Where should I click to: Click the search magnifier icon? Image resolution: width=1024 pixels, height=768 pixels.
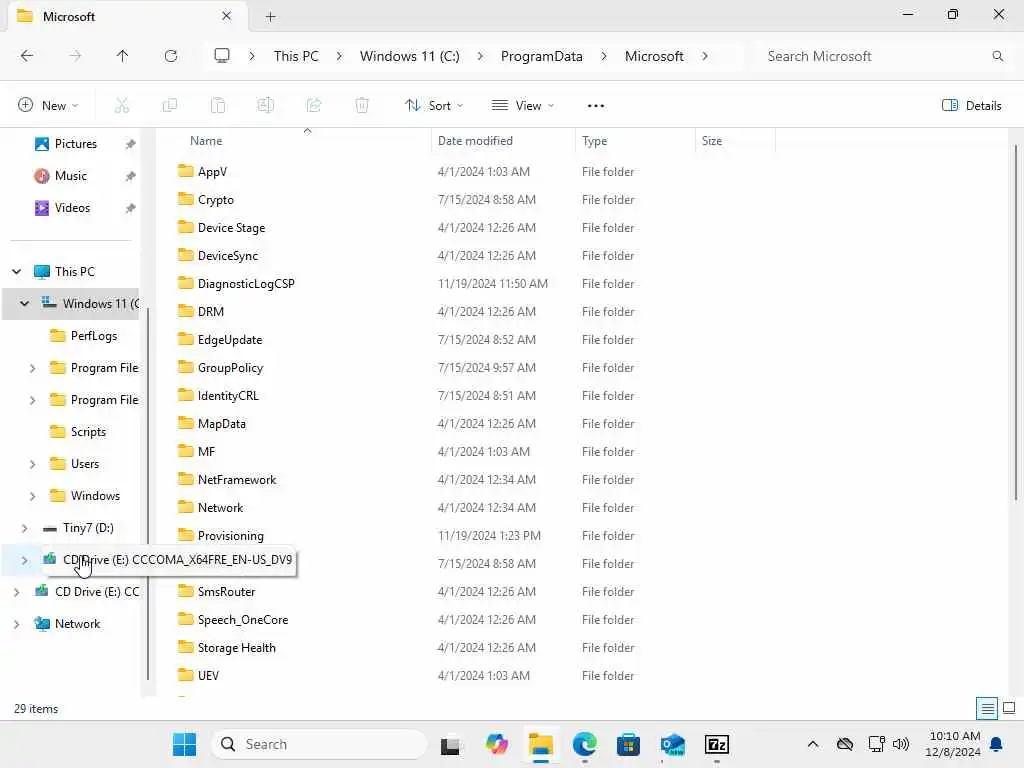pos(997,56)
